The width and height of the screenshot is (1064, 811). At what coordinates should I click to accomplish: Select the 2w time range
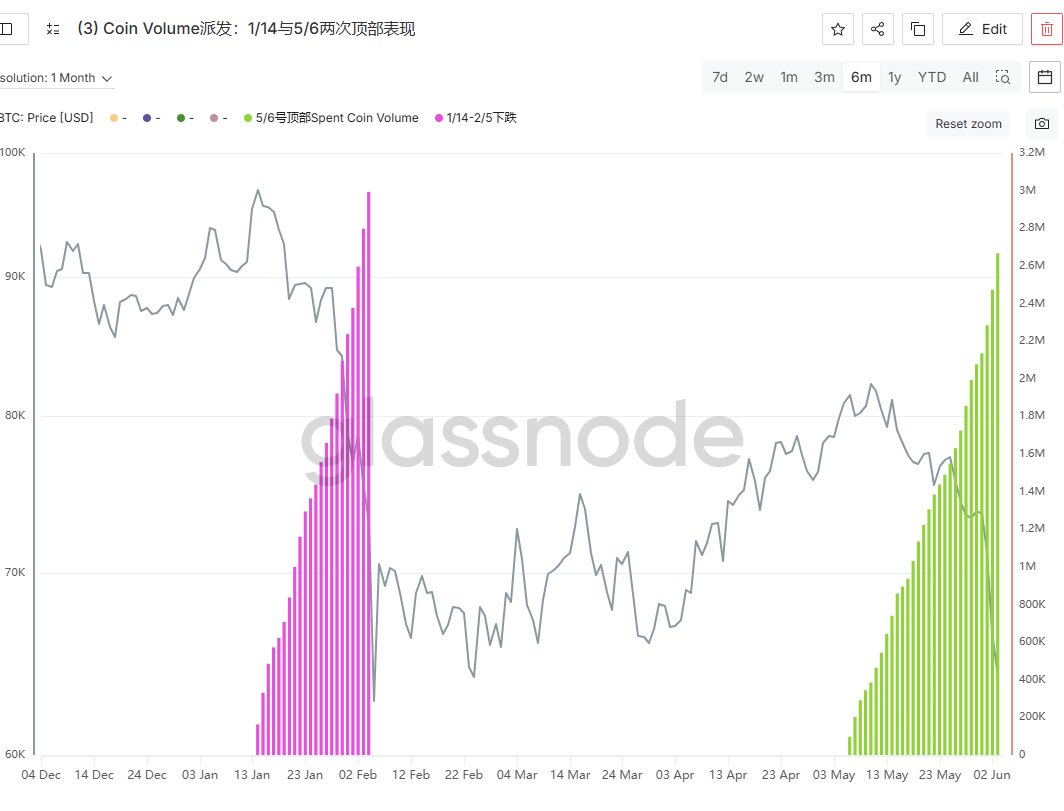(754, 77)
